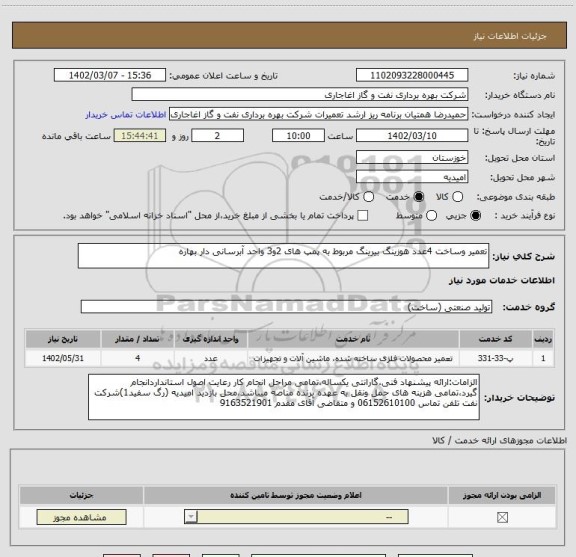This screenshot has height=557, width=576.
Task: Click the تعداد / مقدار column header
Action: (x=137, y=339)
